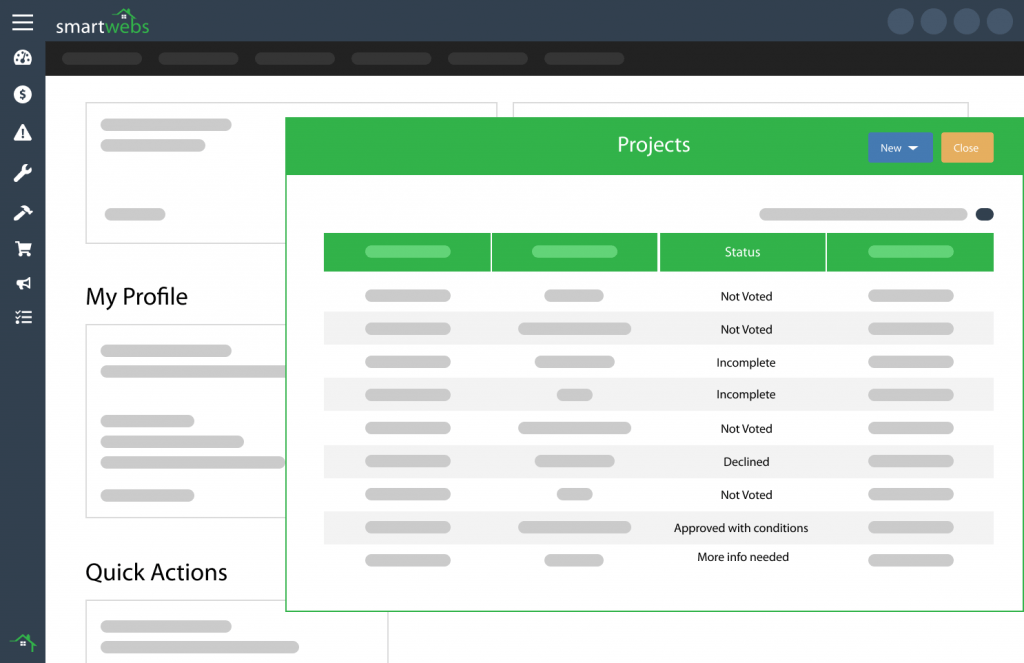
Task: Click the Close button on the Projects dialog
Action: pyautogui.click(x=966, y=146)
